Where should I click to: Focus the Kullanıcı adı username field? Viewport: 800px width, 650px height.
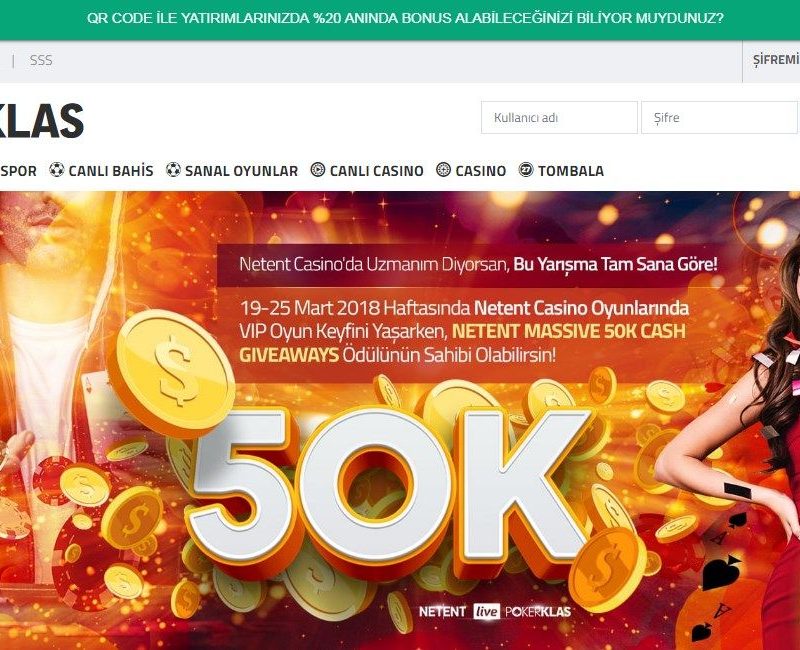(559, 117)
